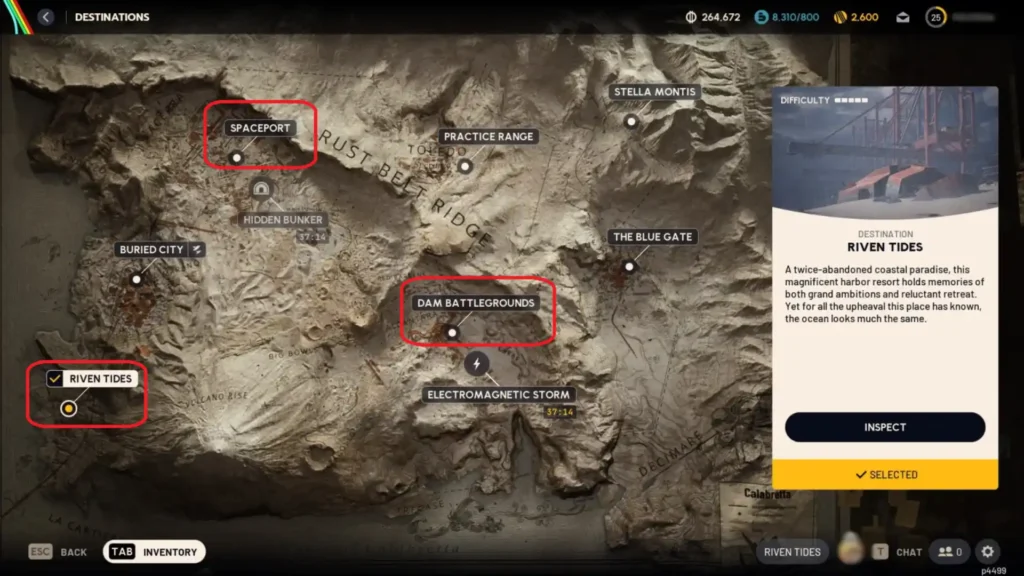This screenshot has height=576, width=1024.
Task: Toggle the Riven Tides checkmark box
Action: point(55,379)
